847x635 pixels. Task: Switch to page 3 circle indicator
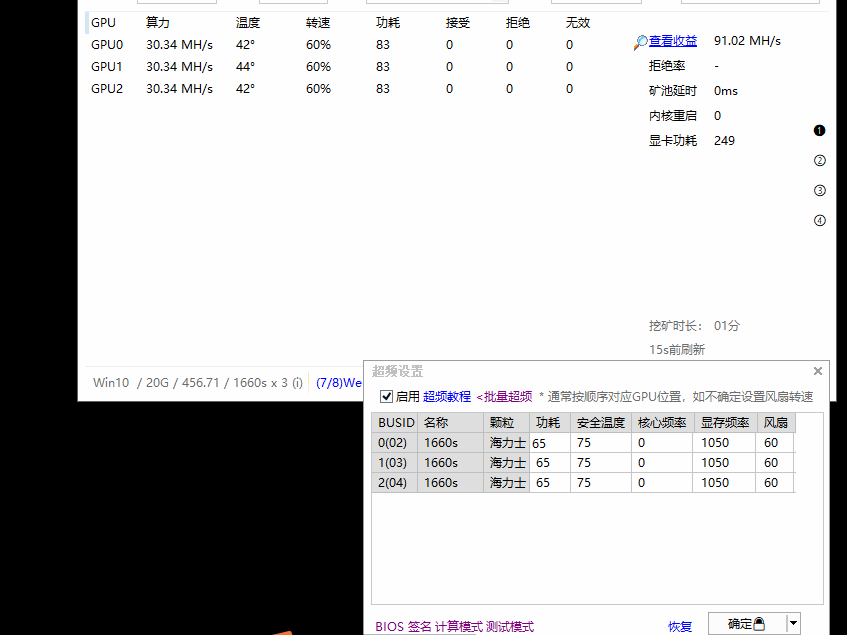pos(819,190)
